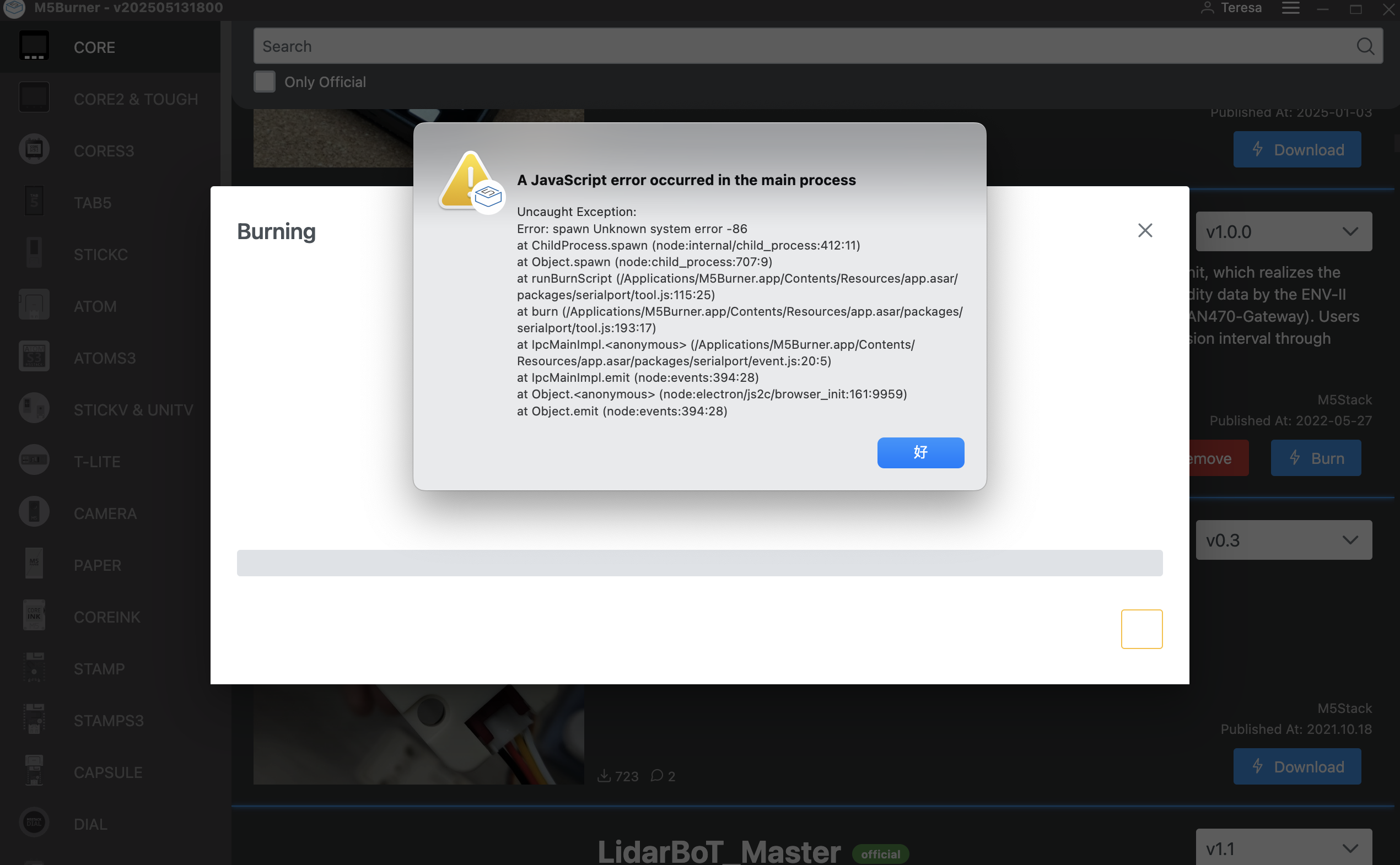Choose the ATOM device icon
The image size is (1400, 865).
click(34, 305)
